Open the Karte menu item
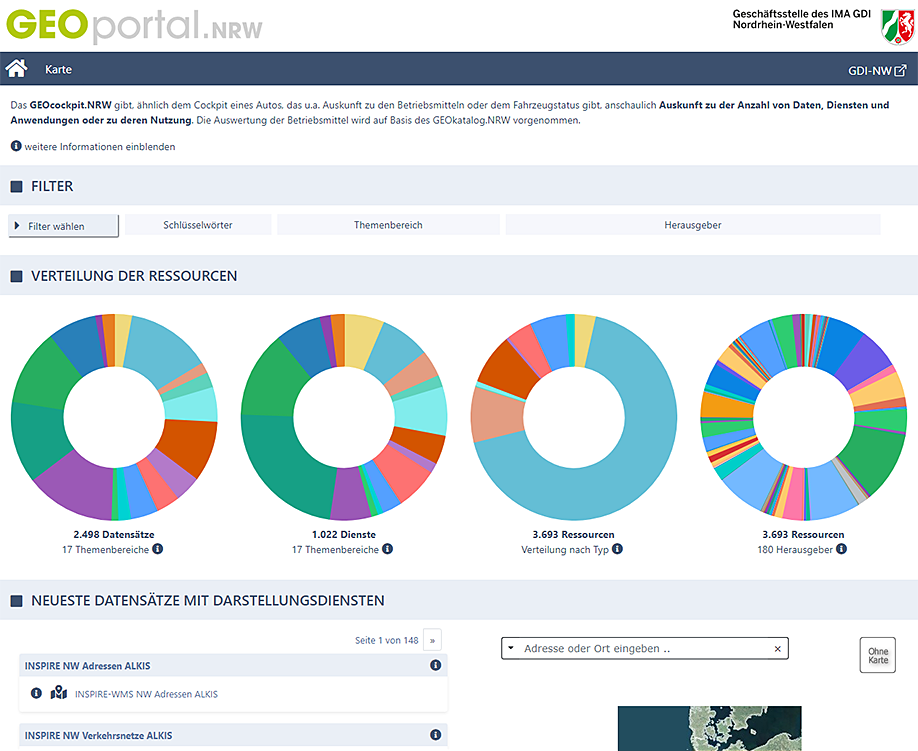 (59, 69)
